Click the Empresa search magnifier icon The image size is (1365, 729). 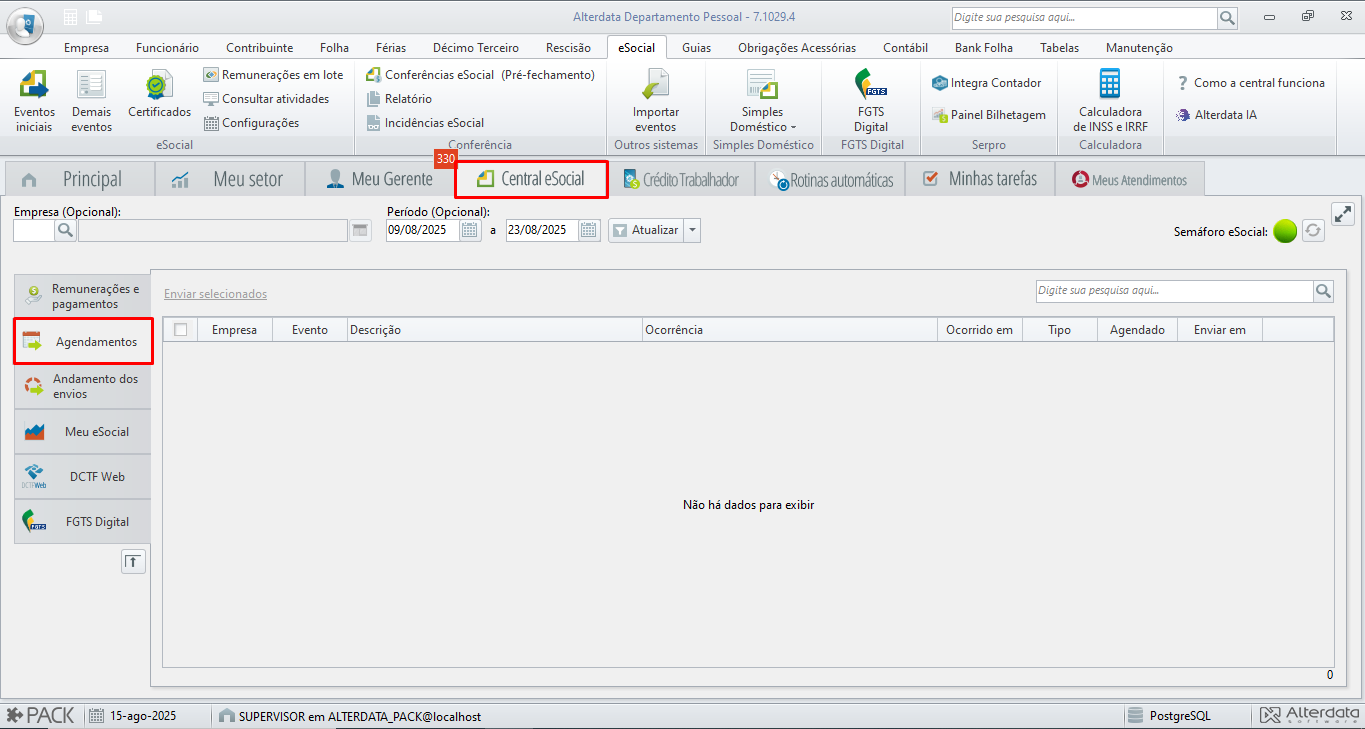(x=65, y=230)
